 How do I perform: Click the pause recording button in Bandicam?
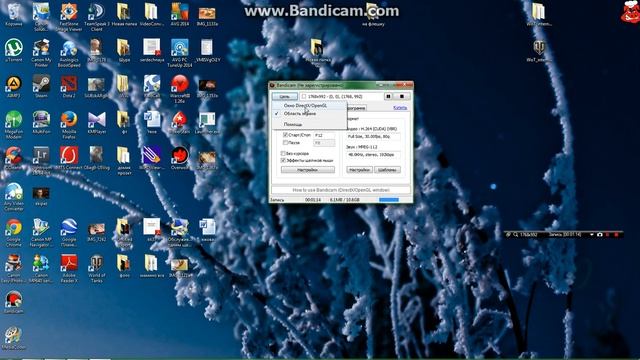click(388, 96)
